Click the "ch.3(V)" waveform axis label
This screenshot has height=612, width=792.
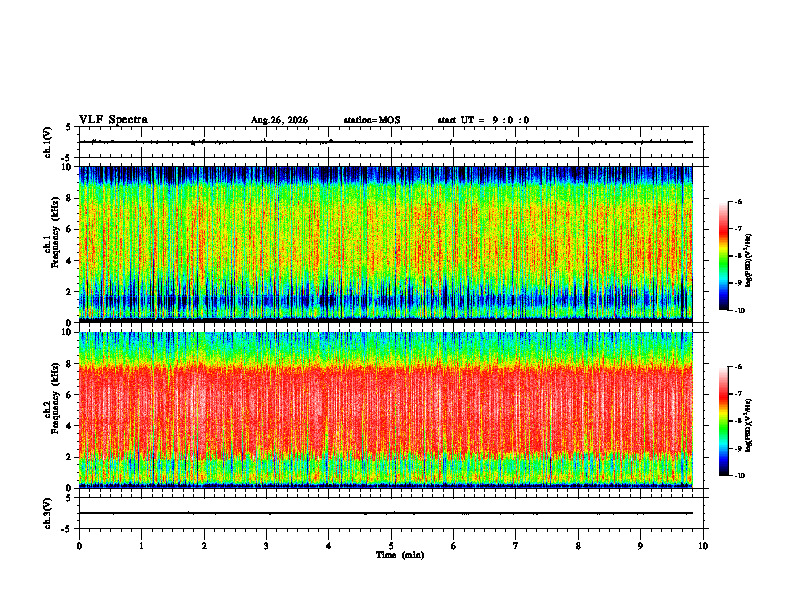pos(48,513)
